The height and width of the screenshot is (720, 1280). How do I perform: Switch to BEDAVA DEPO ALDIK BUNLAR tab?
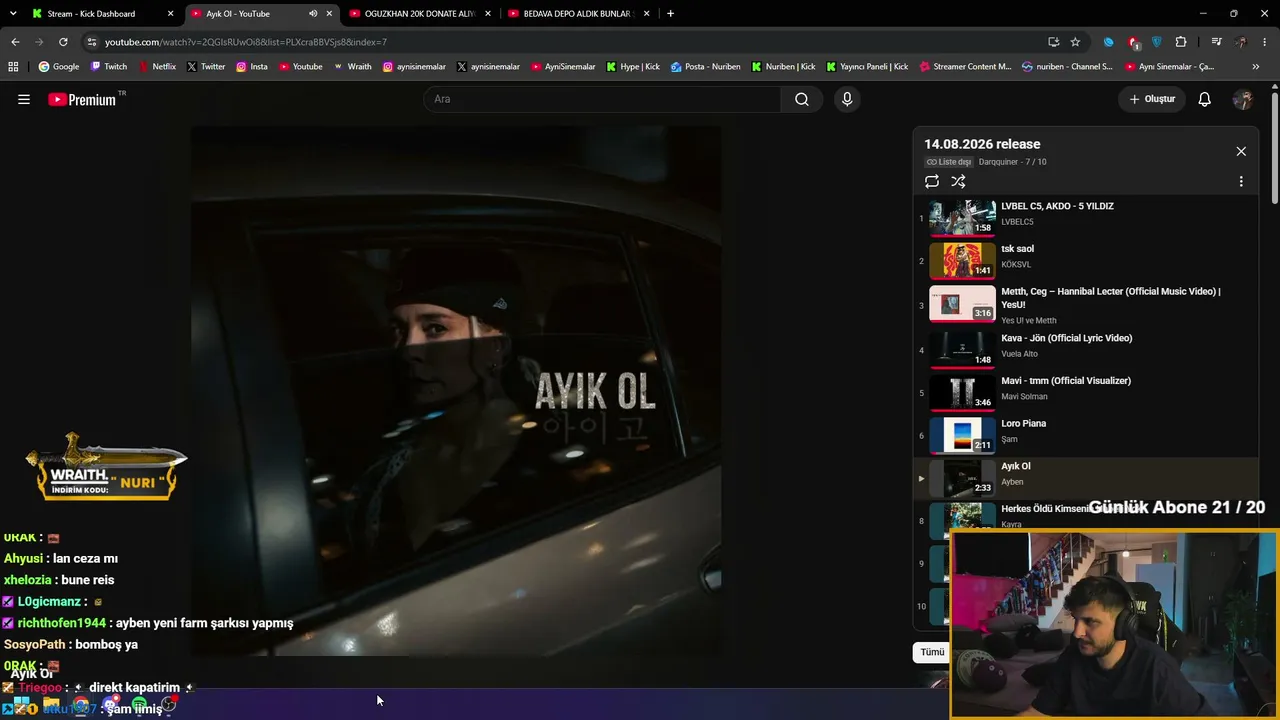577,14
